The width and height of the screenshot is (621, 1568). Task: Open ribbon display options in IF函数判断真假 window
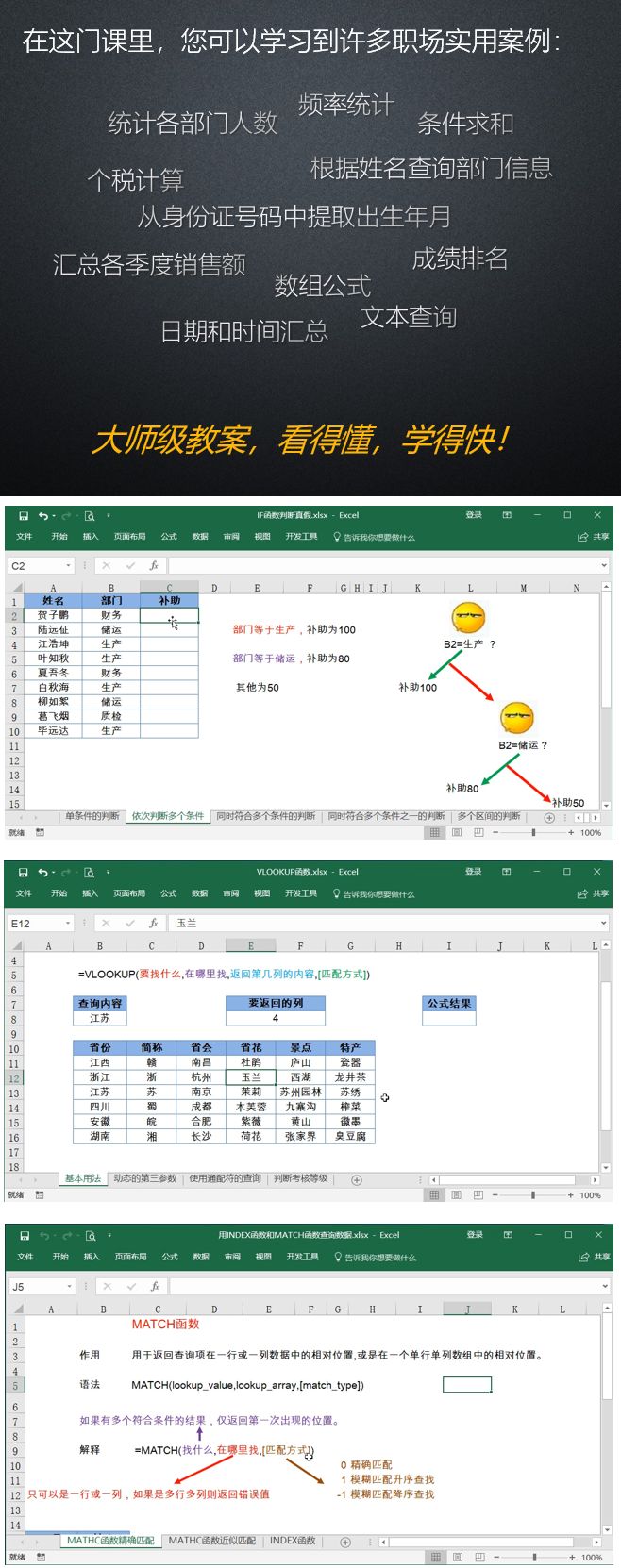[507, 515]
